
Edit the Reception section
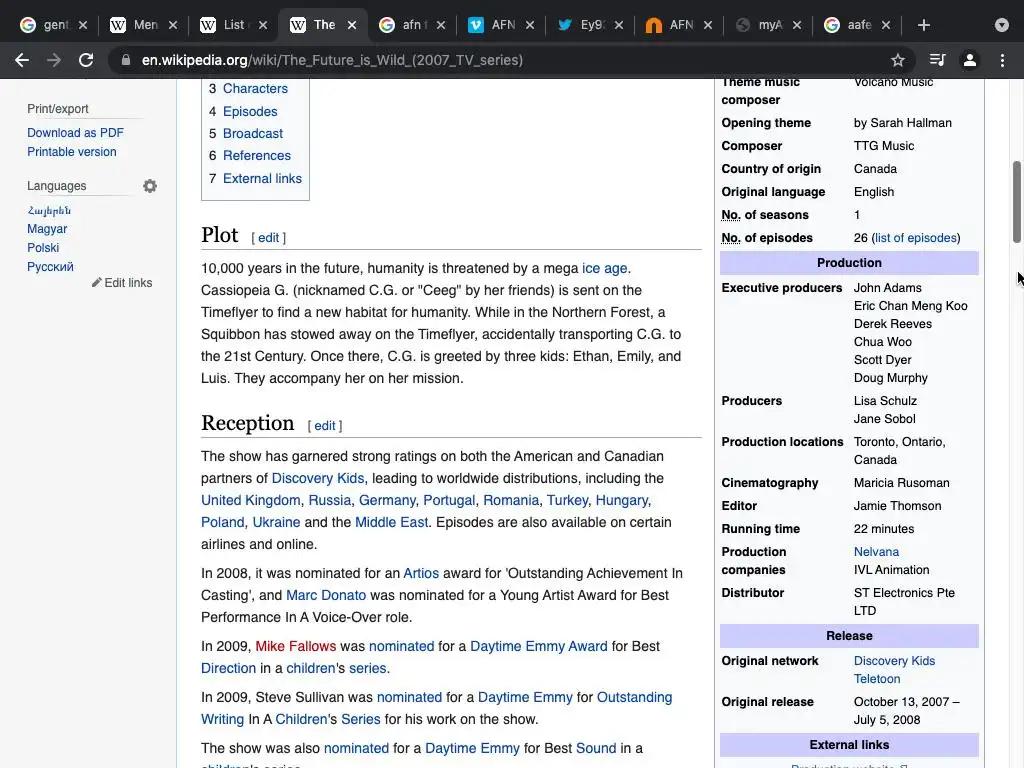coord(325,426)
